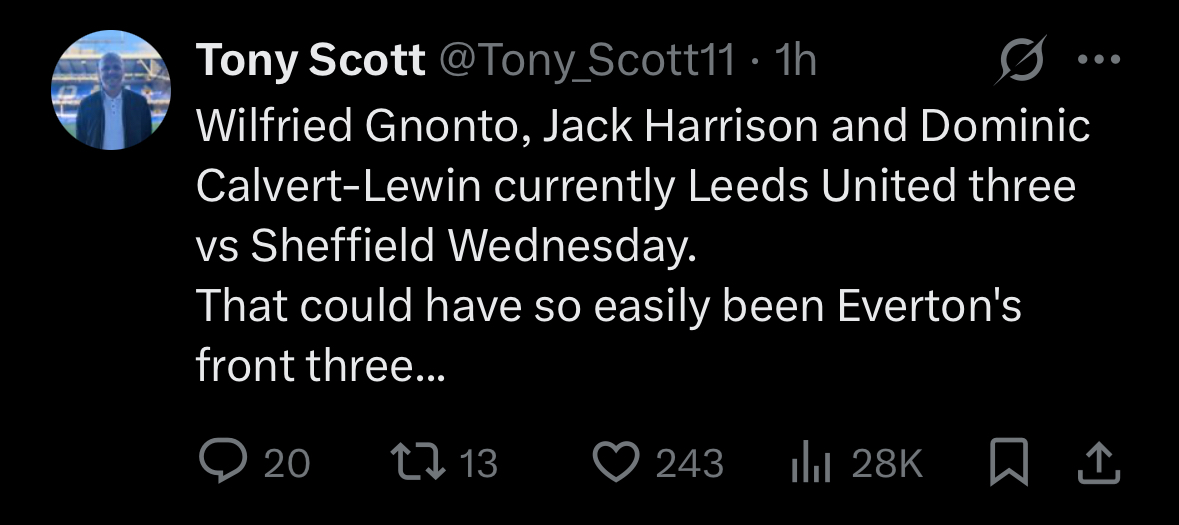Open the three-dot more options menu
1179x525 pixels.
(1098, 60)
